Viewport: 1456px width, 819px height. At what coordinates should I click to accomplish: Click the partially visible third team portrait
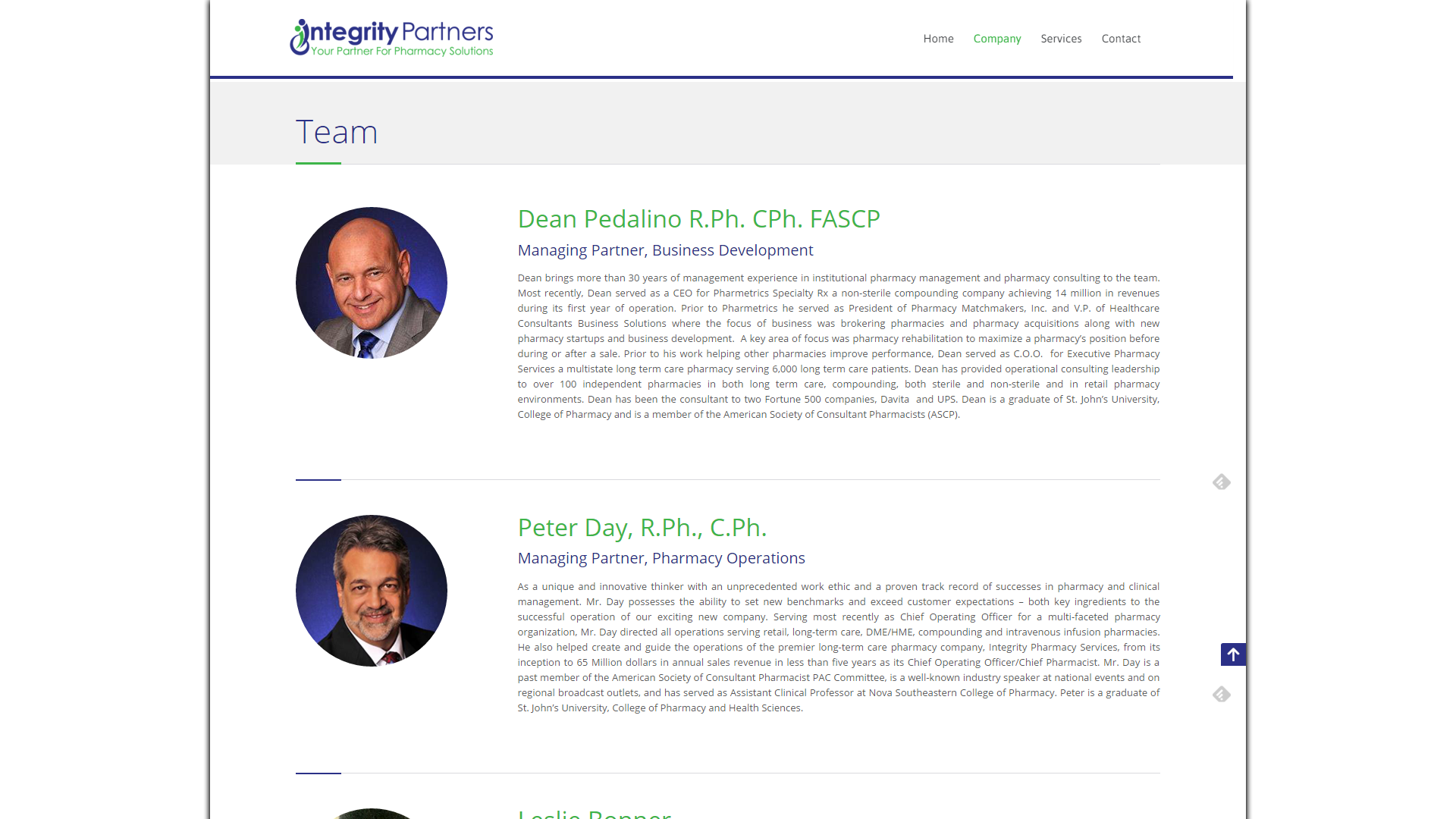[x=372, y=814]
